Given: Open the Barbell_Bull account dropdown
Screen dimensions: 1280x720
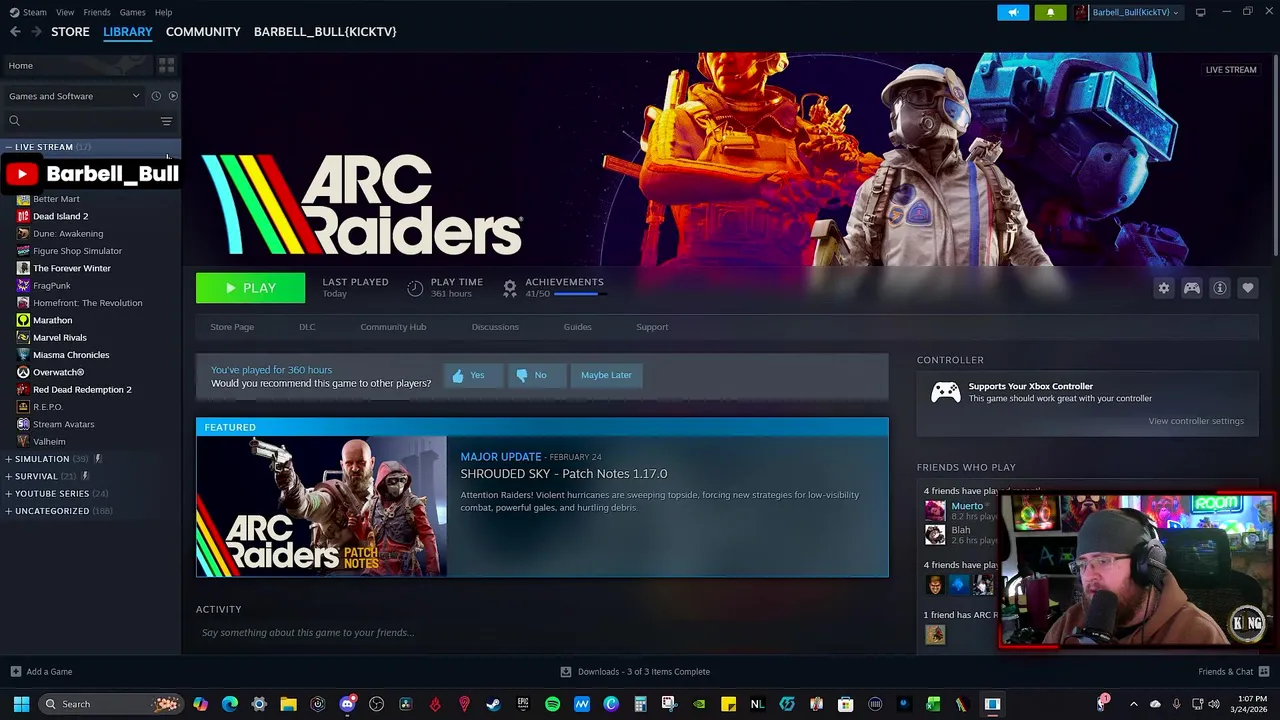Looking at the screenshot, I should 1127,12.
